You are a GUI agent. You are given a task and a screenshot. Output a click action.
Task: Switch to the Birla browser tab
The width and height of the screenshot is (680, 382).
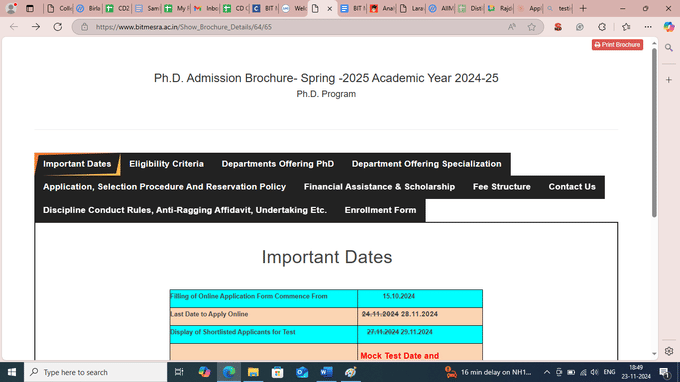click(x=88, y=8)
